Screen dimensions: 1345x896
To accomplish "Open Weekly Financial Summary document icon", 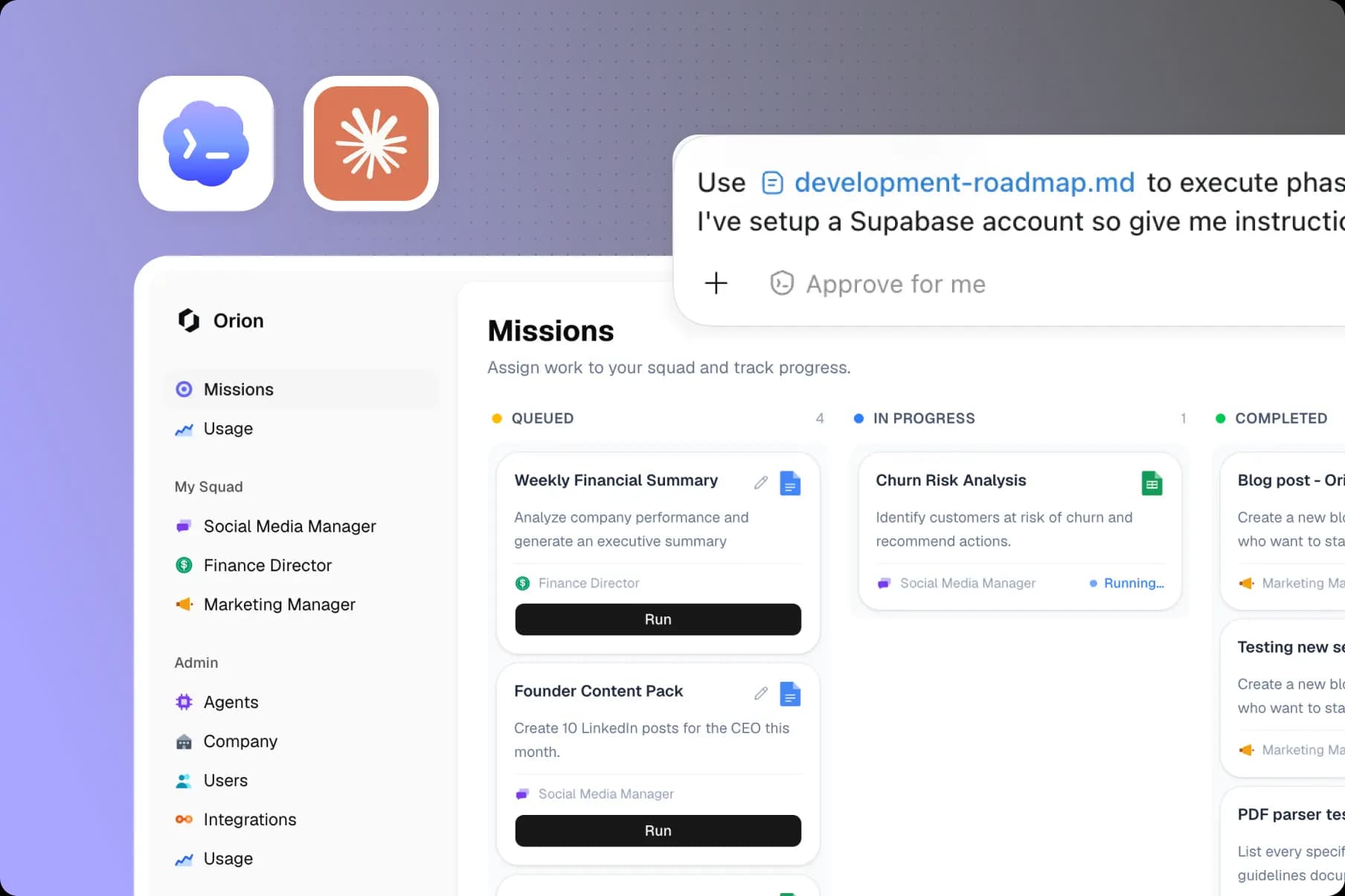I will point(790,483).
